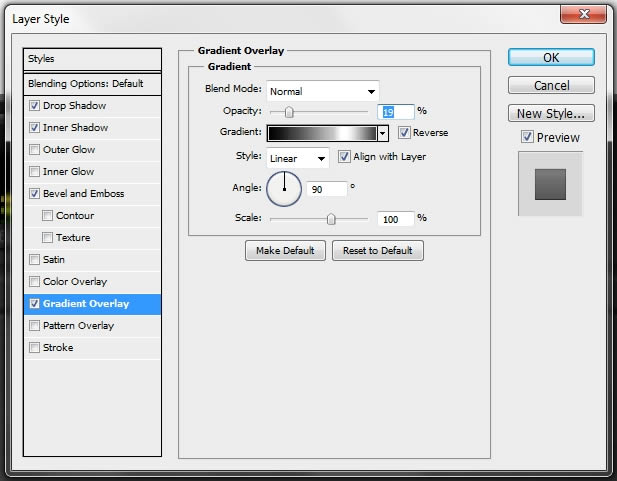The width and height of the screenshot is (617, 481).
Task: Select the Contour sub-item label
Action: pyautogui.click(x=75, y=216)
